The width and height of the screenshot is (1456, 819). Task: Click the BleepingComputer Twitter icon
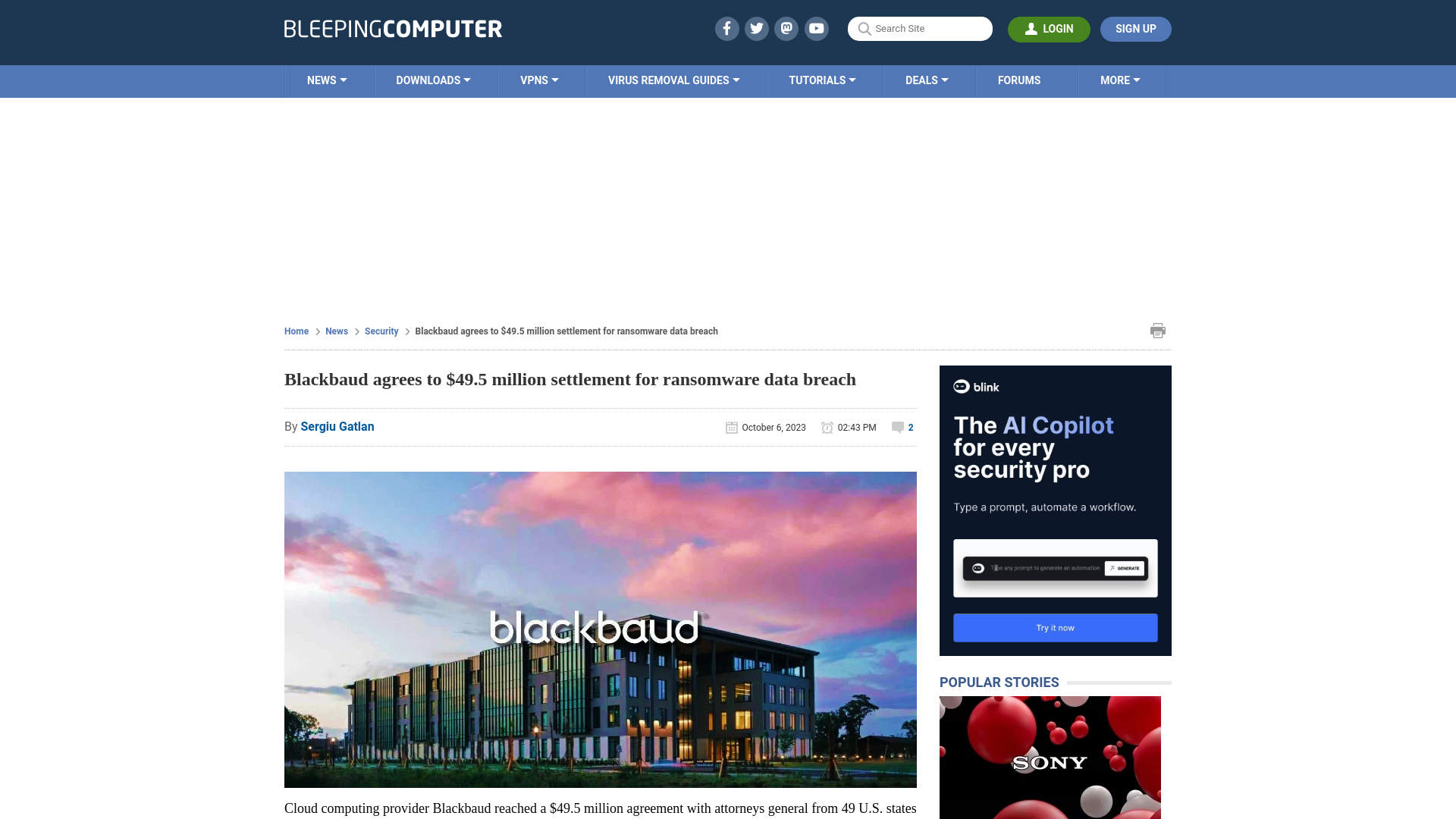click(x=757, y=28)
